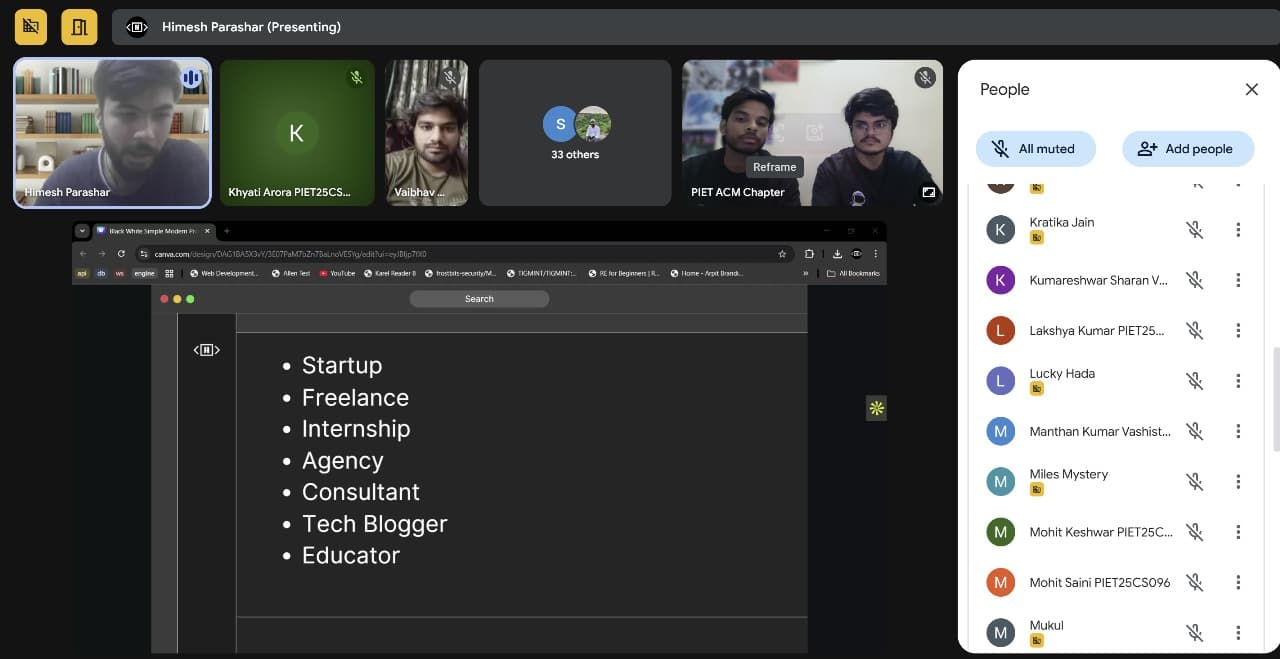
Task: Open All Bookmarks folder in shared Chrome
Action: [853, 273]
